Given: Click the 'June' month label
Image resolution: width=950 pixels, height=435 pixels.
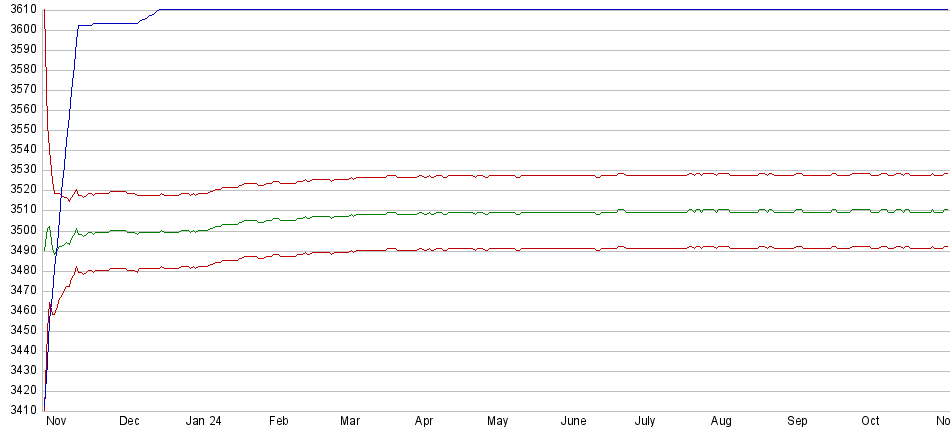Looking at the screenshot, I should click(x=573, y=422).
